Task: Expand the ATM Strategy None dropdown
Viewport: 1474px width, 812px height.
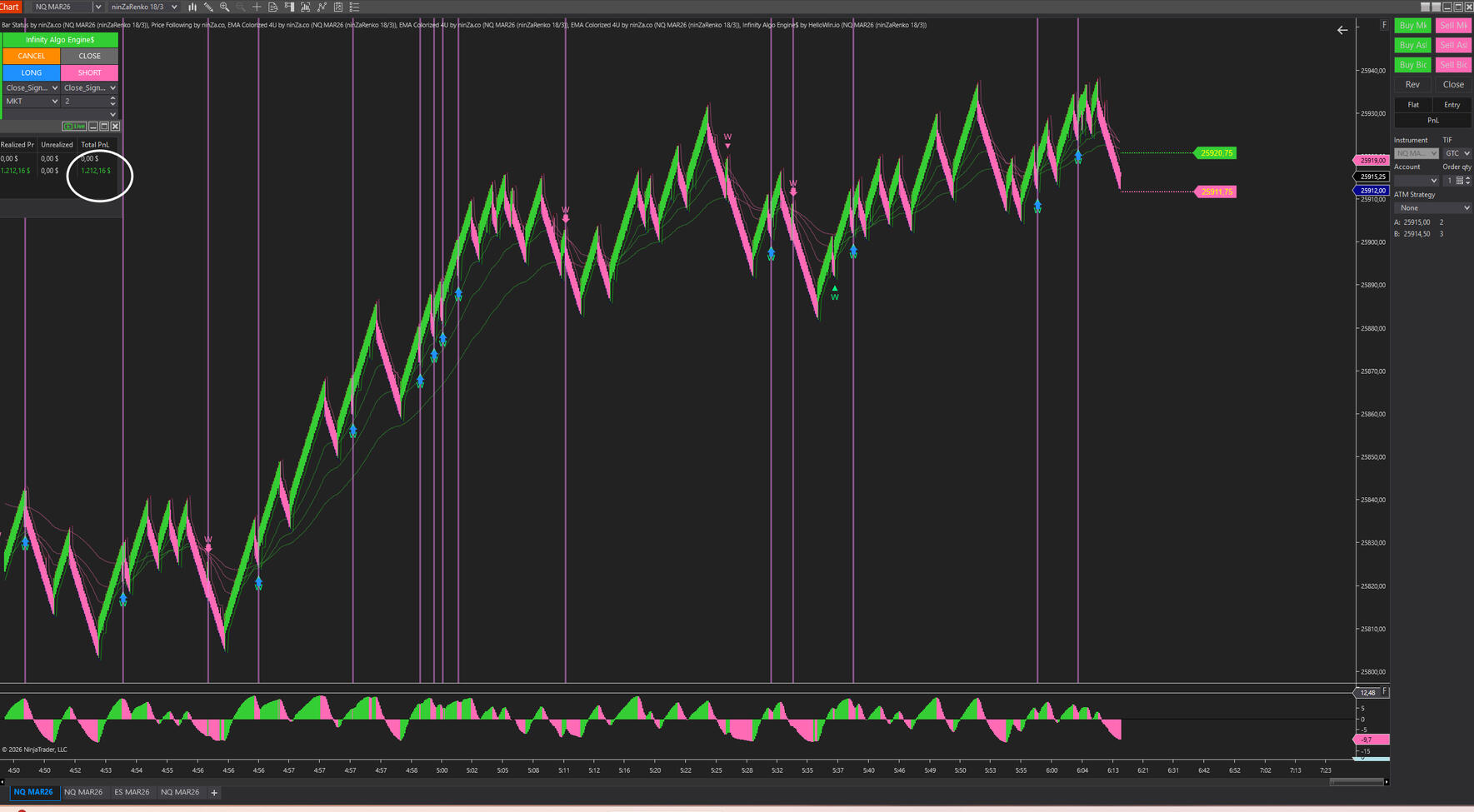Action: coord(1433,208)
